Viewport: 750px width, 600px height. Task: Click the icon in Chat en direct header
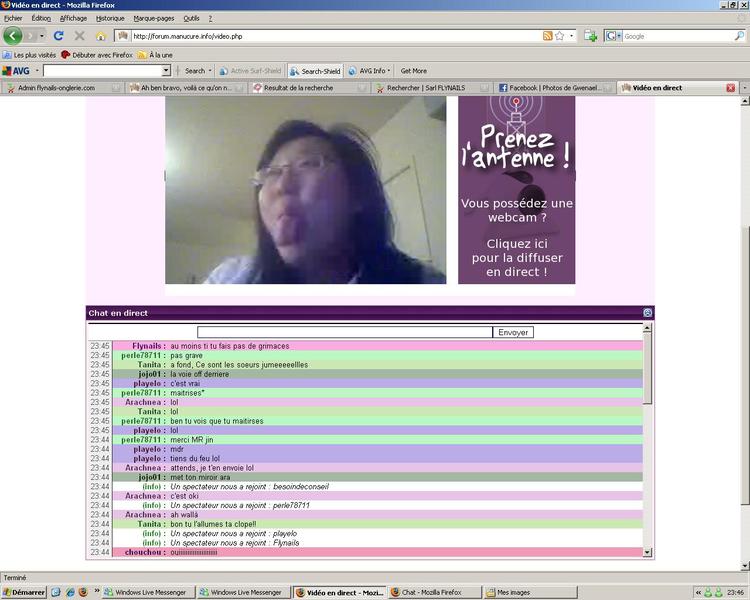pyautogui.click(x=648, y=313)
